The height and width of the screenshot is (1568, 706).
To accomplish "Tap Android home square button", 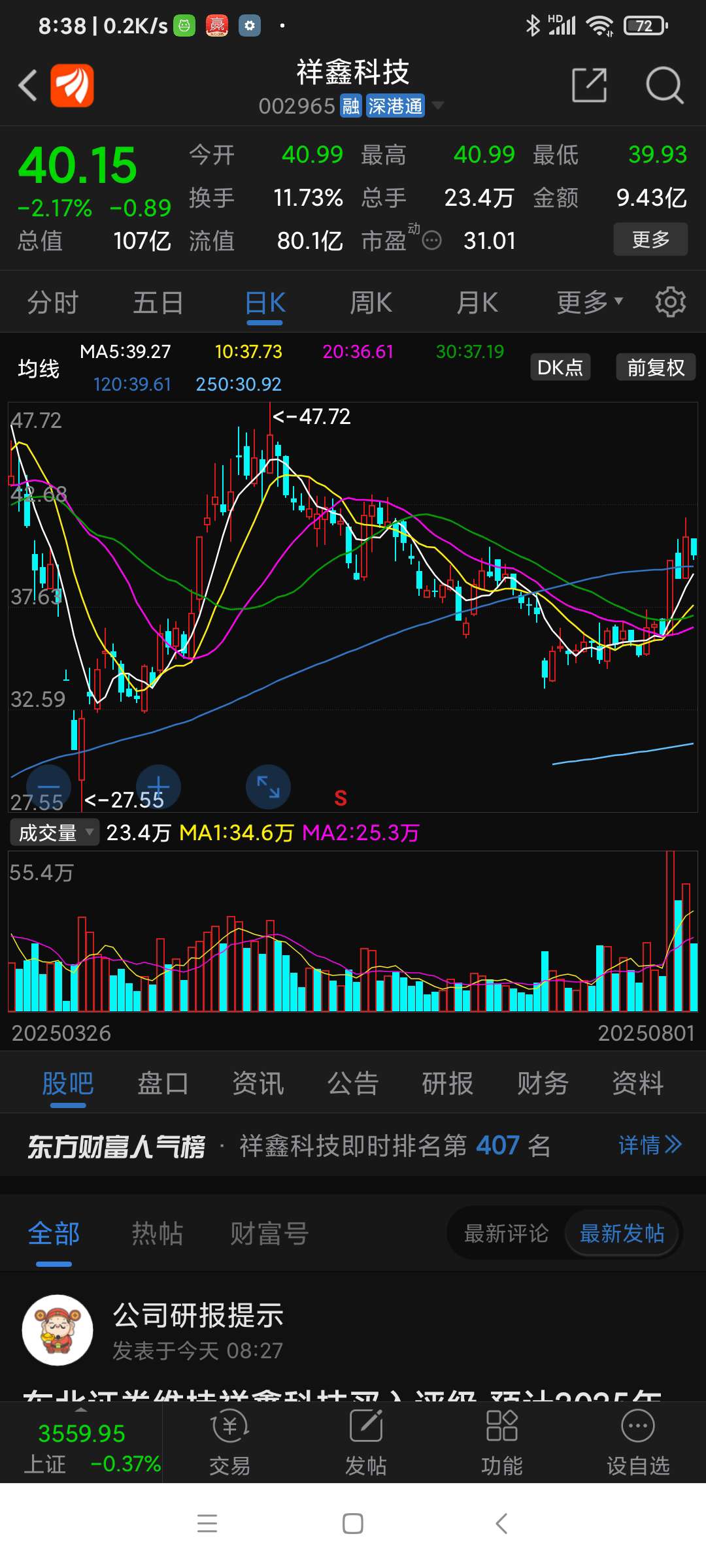I will pyautogui.click(x=353, y=1524).
